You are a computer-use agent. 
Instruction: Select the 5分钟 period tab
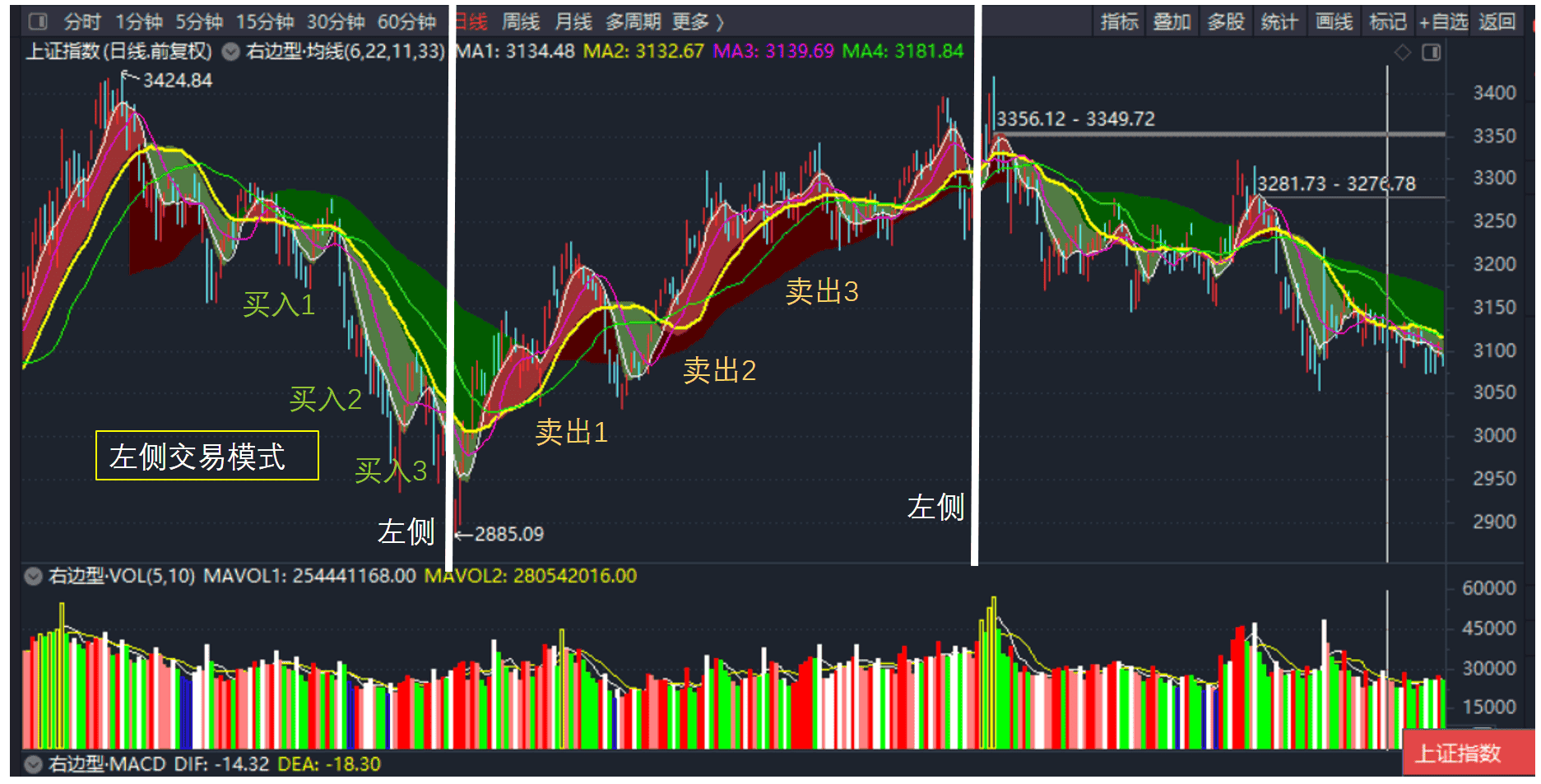click(x=199, y=21)
